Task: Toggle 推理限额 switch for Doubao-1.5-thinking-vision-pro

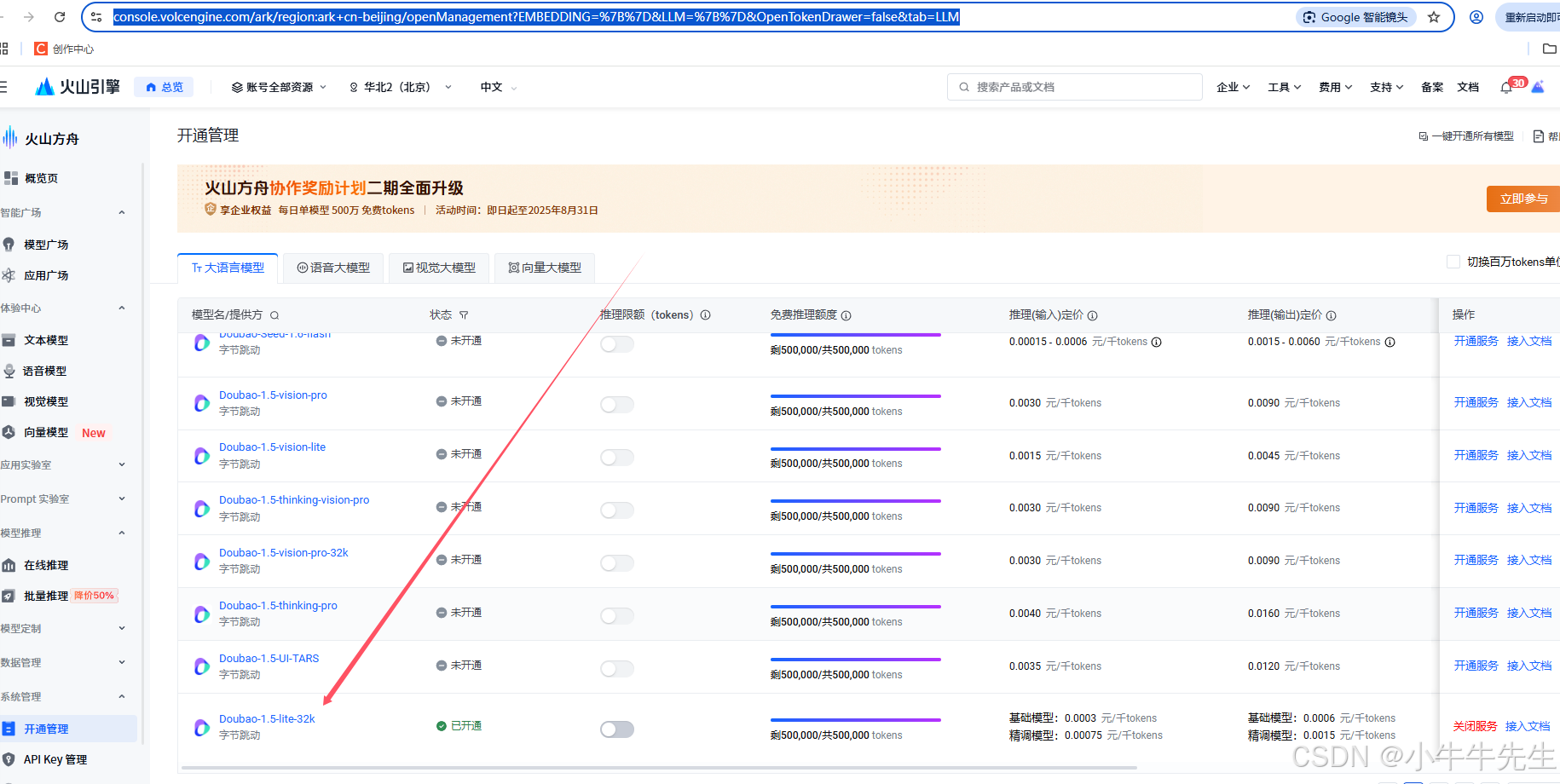Action: [x=617, y=510]
